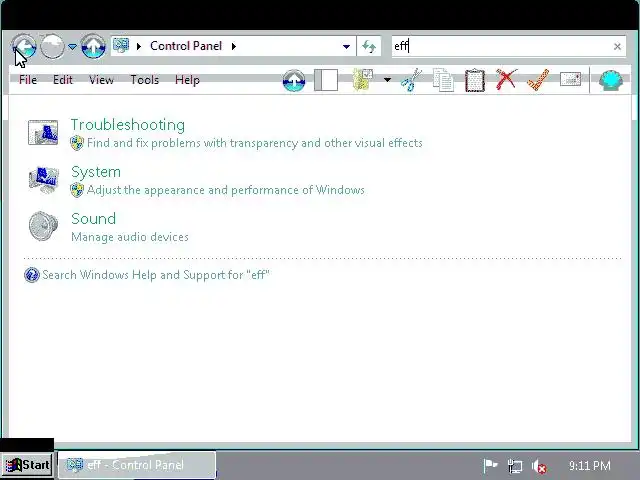This screenshot has width=640, height=480.
Task: Open the View menu
Action: coord(101,80)
